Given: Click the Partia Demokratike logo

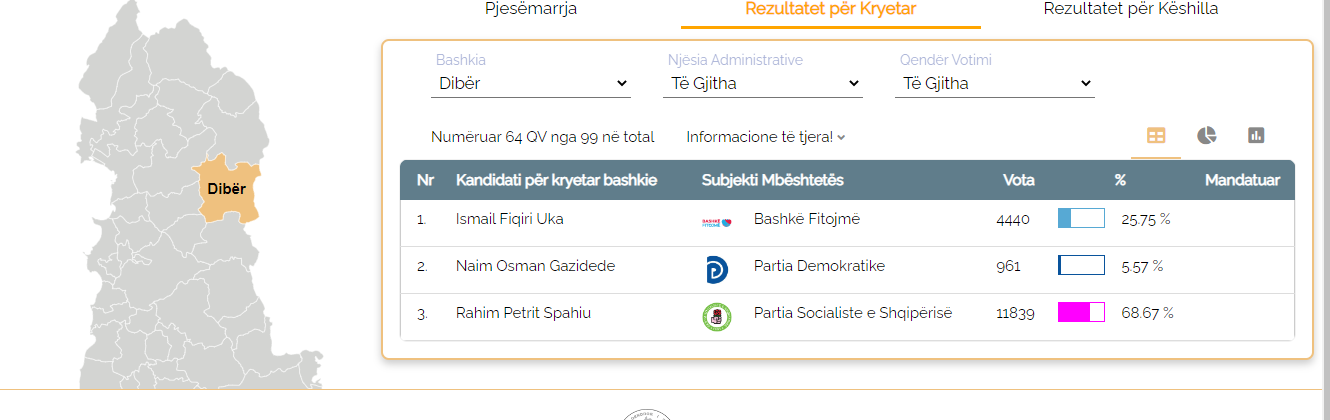Looking at the screenshot, I should pos(717,270).
